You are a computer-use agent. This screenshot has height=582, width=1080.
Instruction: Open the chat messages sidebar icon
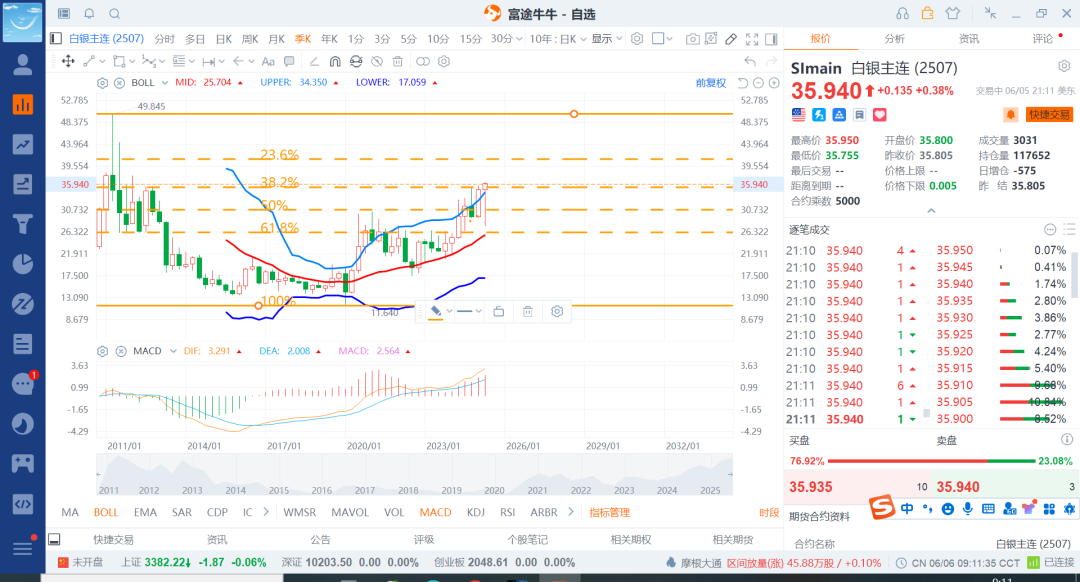click(x=23, y=384)
